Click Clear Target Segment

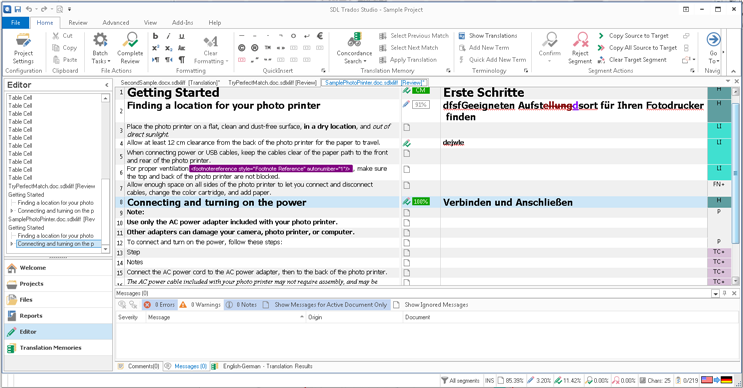click(x=632, y=60)
